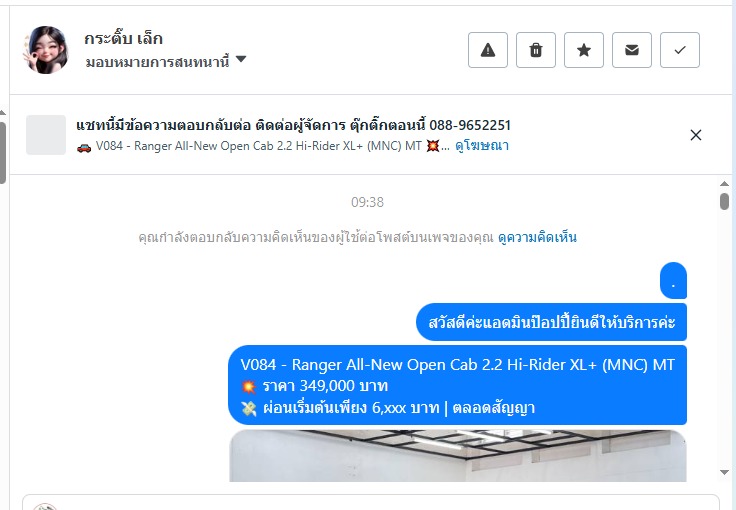The image size is (736, 510).
Task: Open ดูความคิดเห็น link to view comment
Action: pyautogui.click(x=537, y=237)
